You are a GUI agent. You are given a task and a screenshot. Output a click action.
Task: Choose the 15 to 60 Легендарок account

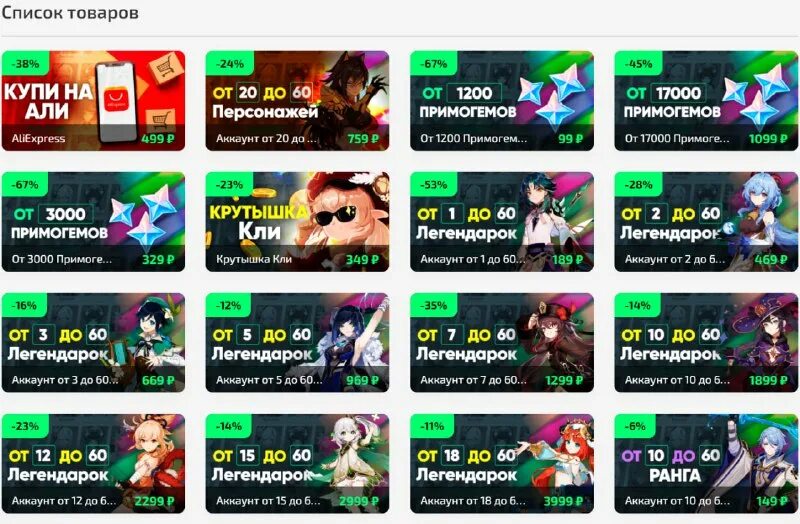pos(297,463)
